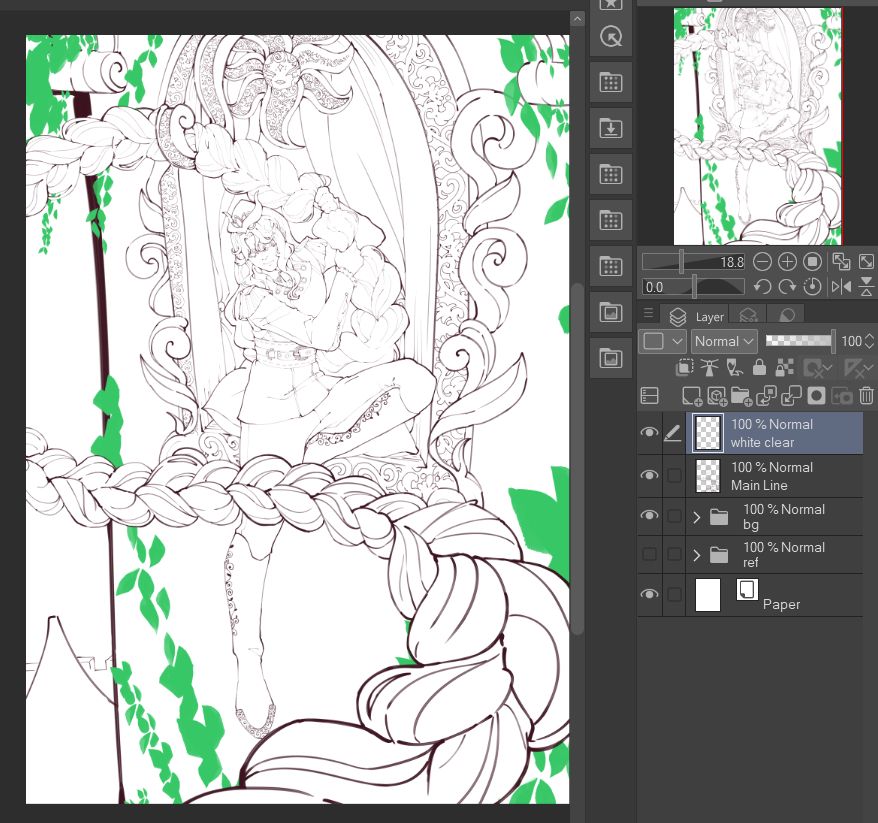Reset canvas rotation icon
The image size is (878, 823).
point(812,287)
